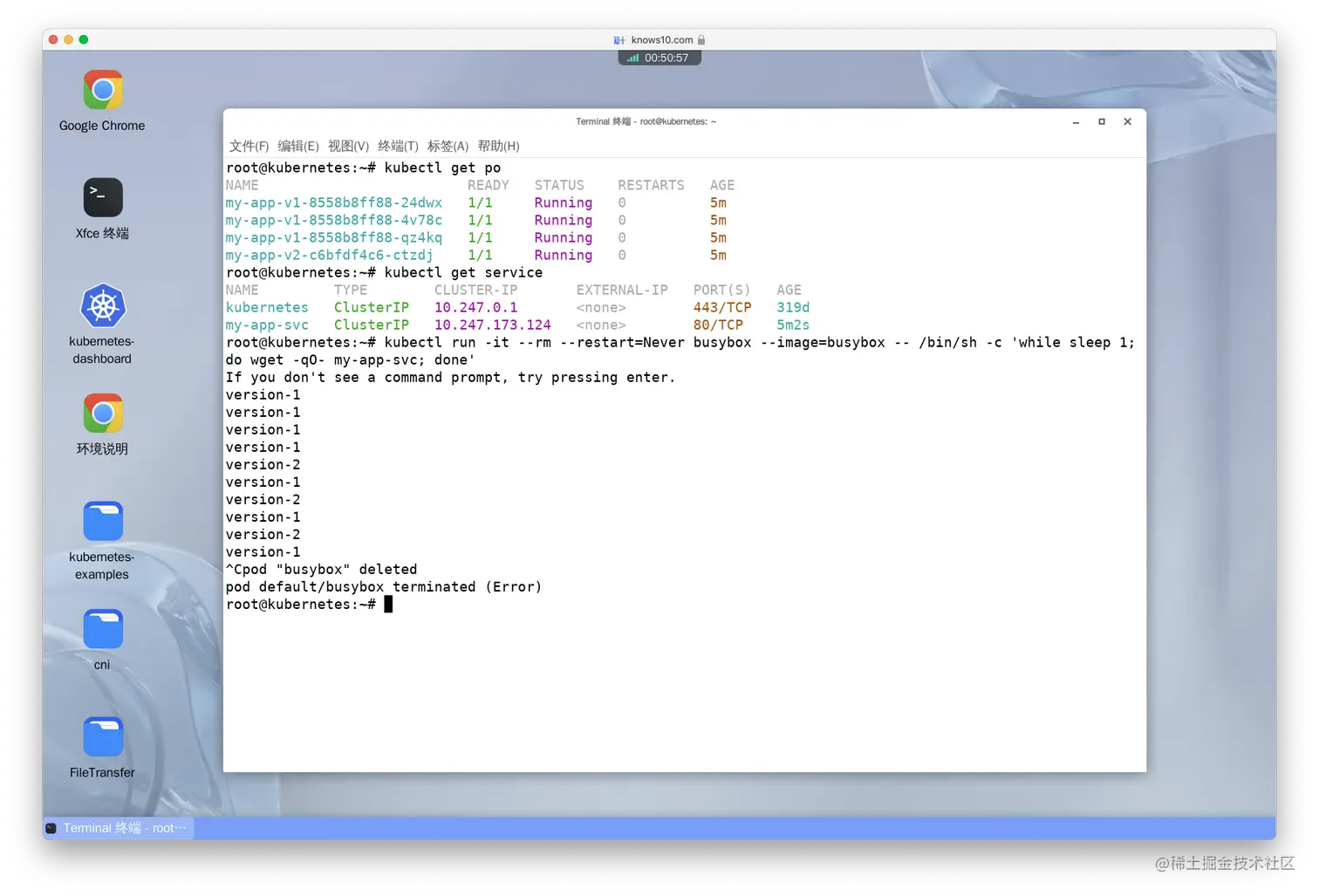This screenshot has height=896, width=1319.
Task: Open the cni folder icon
Action: 103,629
